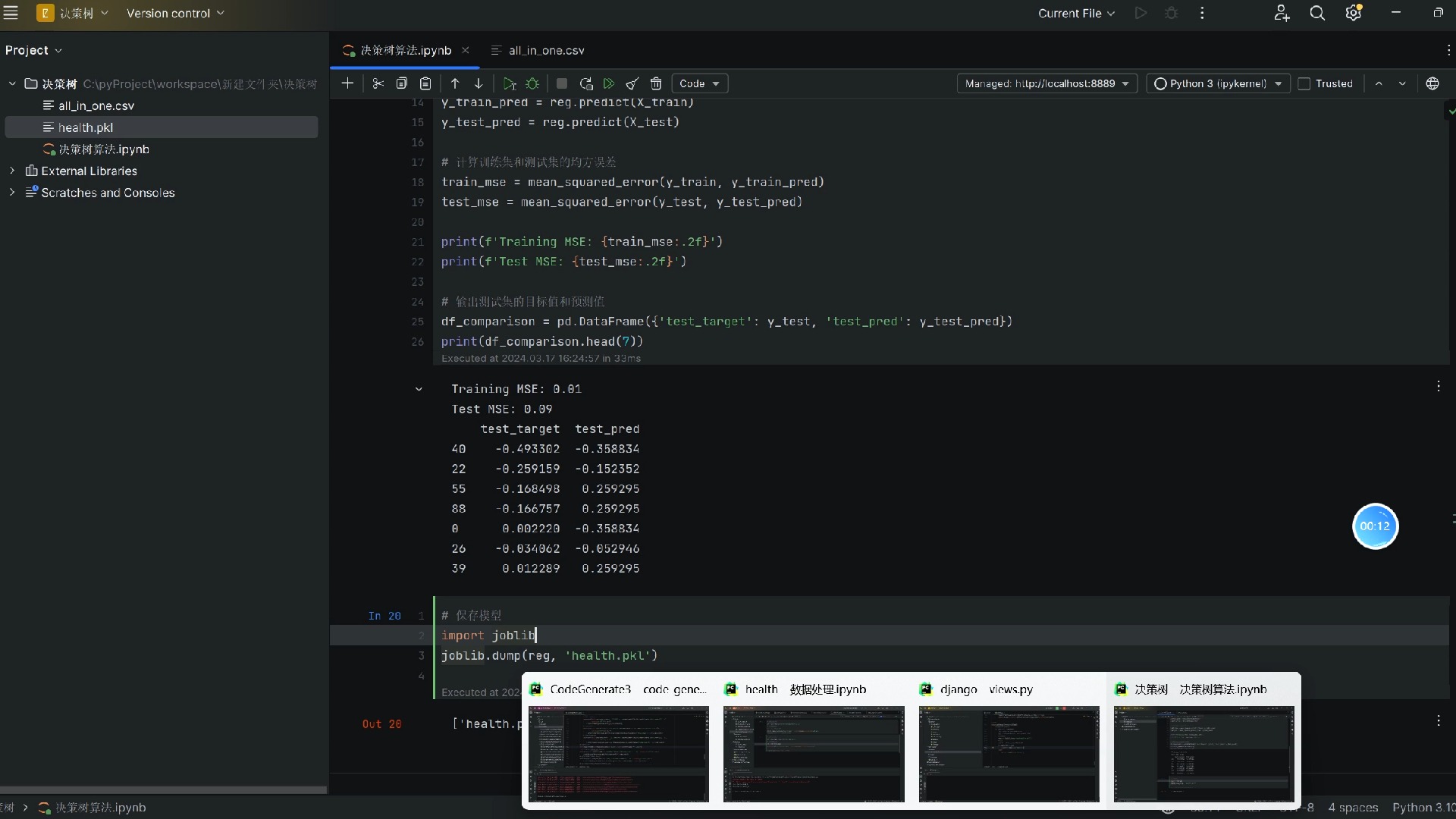Open the Code cell type dropdown
The image size is (1456, 819).
[699, 83]
